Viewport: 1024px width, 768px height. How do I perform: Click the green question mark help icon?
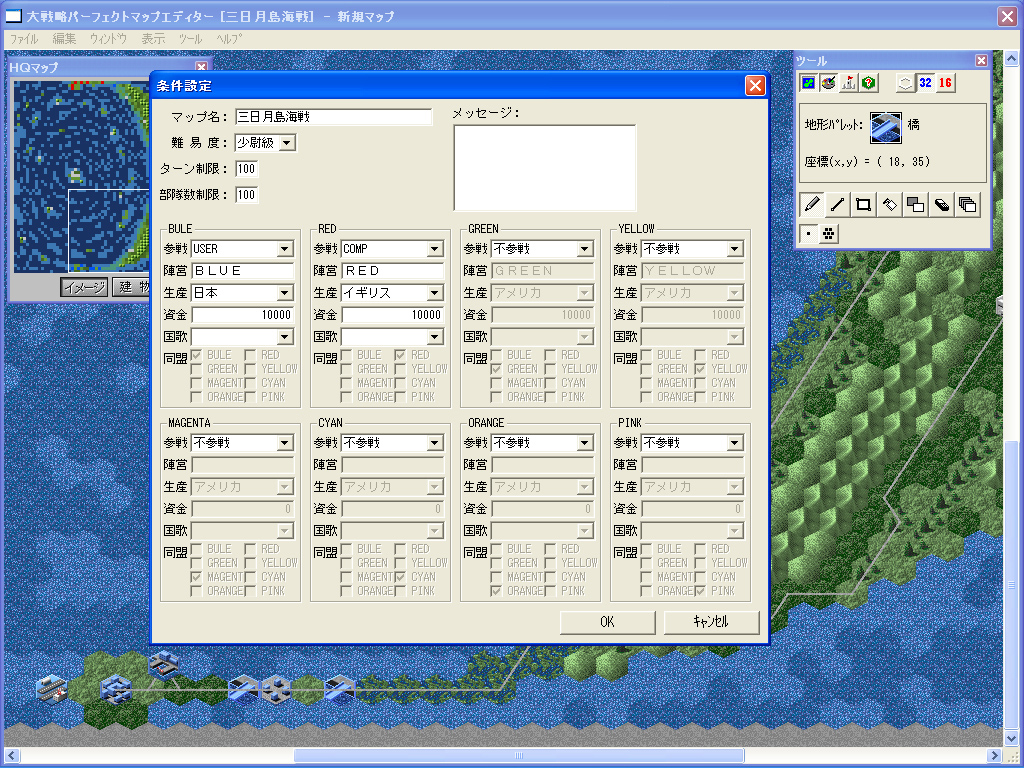point(869,83)
